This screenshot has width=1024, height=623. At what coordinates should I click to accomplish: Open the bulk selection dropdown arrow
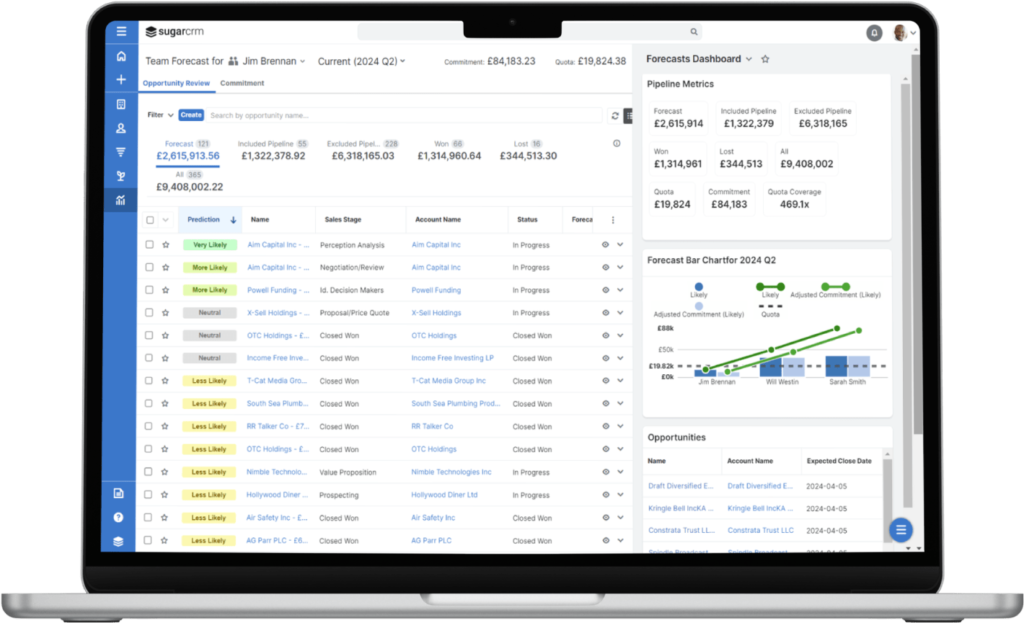click(x=165, y=220)
